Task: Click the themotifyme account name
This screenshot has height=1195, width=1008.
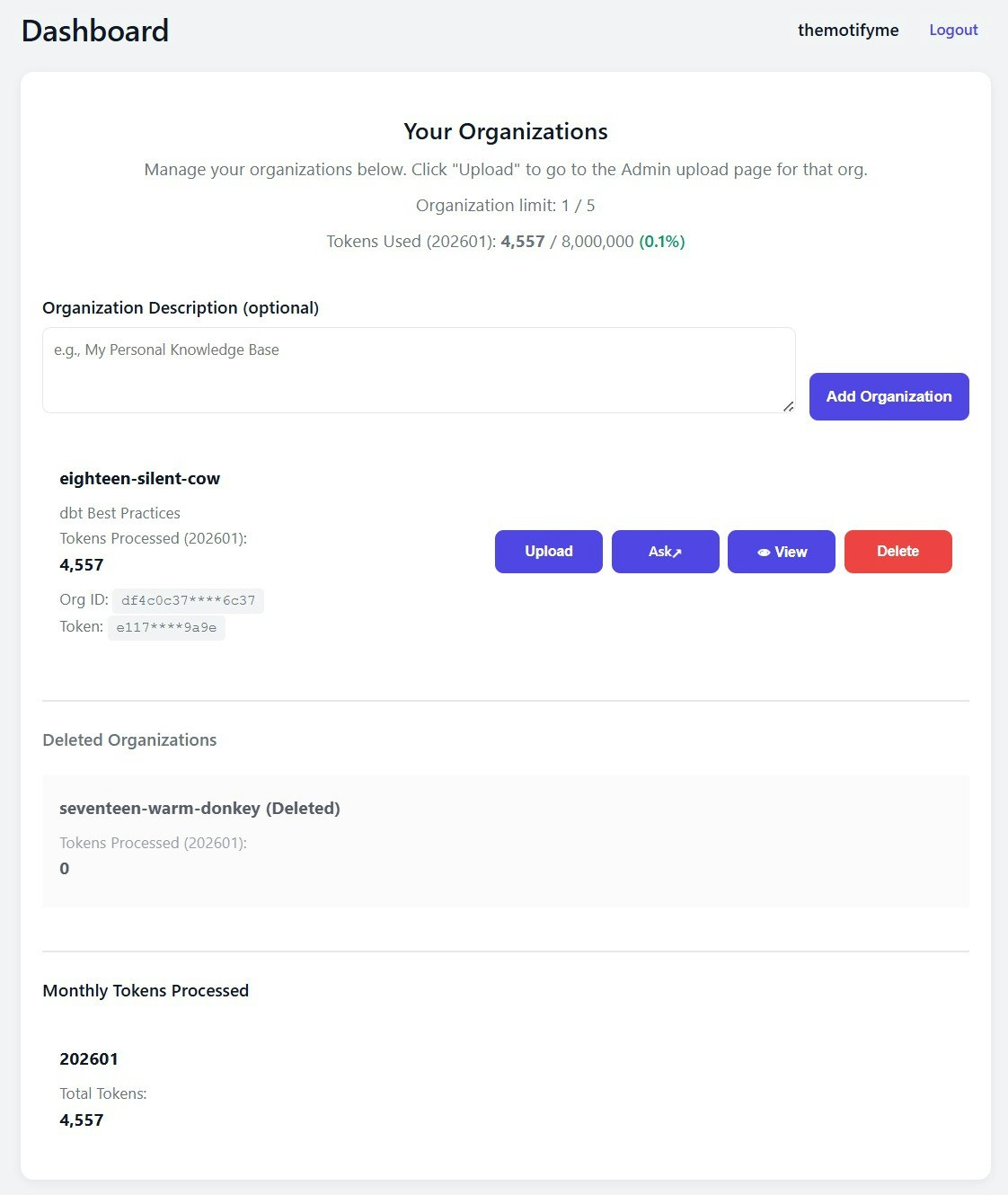Action: point(848,30)
